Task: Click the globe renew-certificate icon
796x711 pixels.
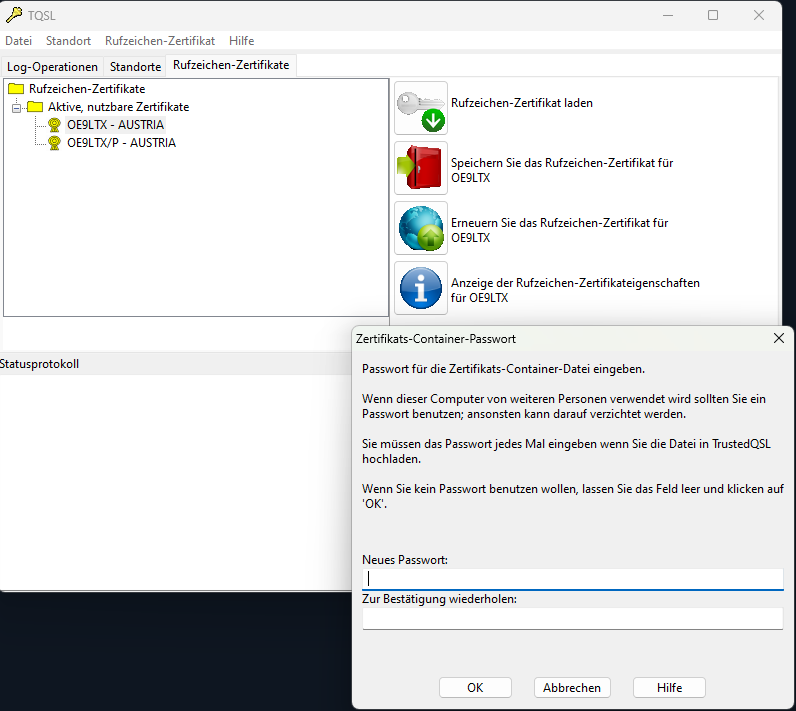Action: [x=421, y=228]
